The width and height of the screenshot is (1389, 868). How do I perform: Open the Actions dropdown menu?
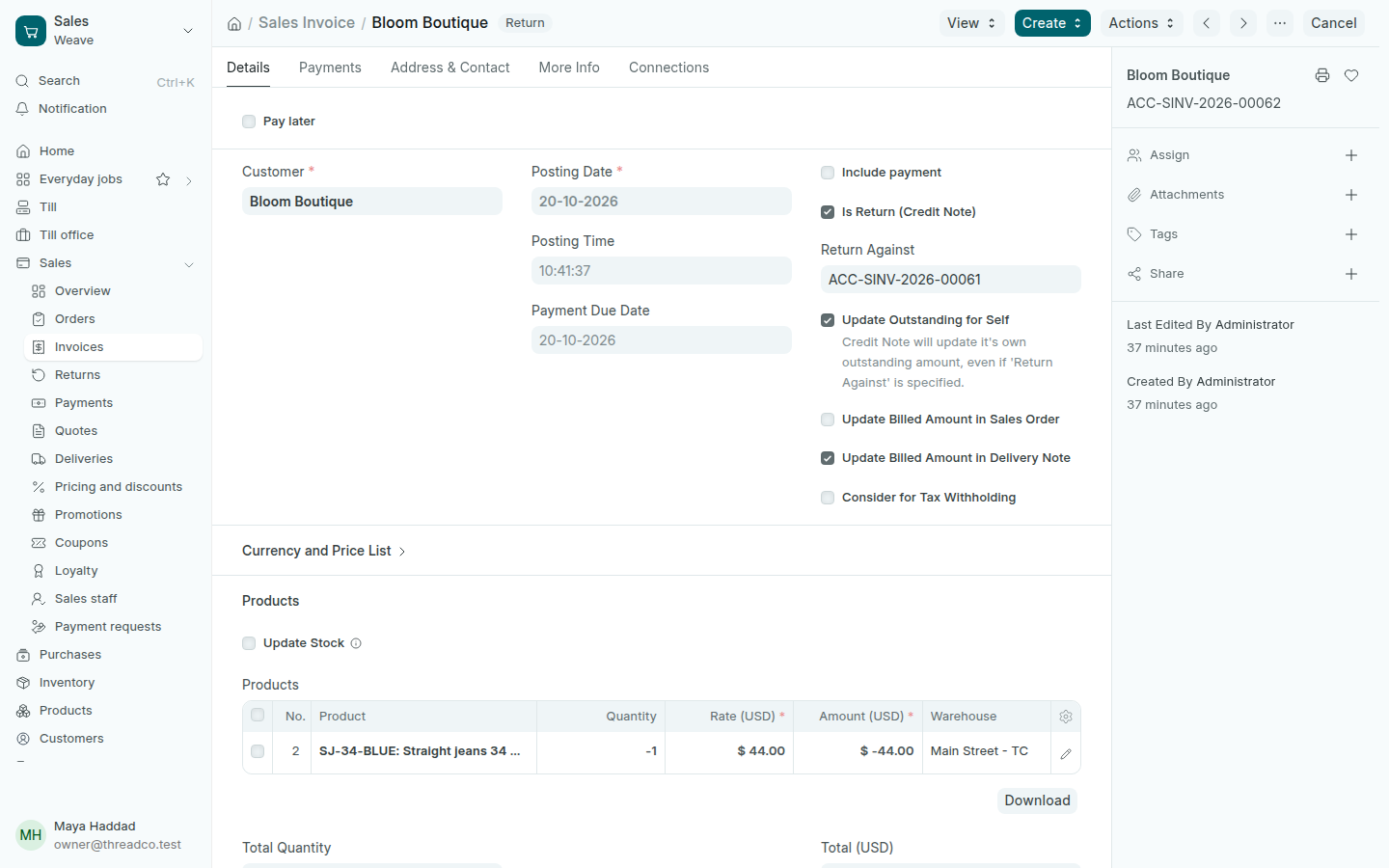pyautogui.click(x=1141, y=23)
